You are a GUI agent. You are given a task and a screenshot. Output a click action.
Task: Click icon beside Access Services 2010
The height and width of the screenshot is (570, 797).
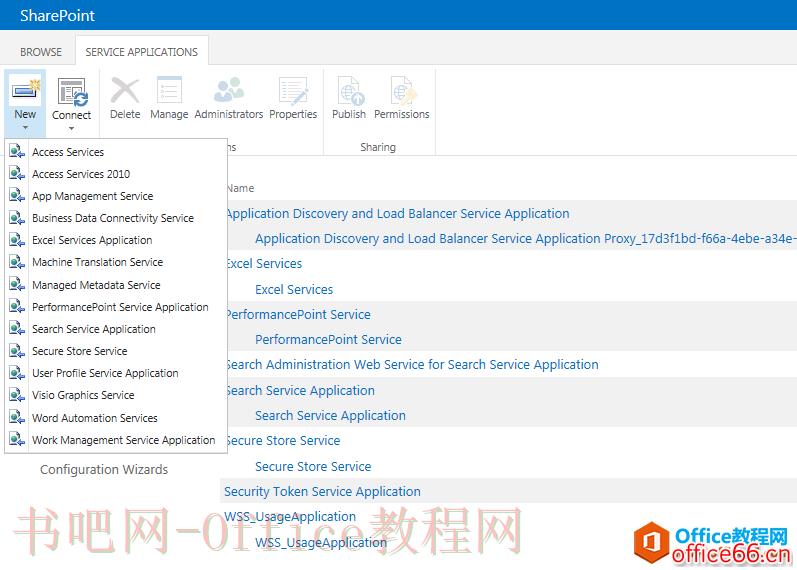point(17,173)
